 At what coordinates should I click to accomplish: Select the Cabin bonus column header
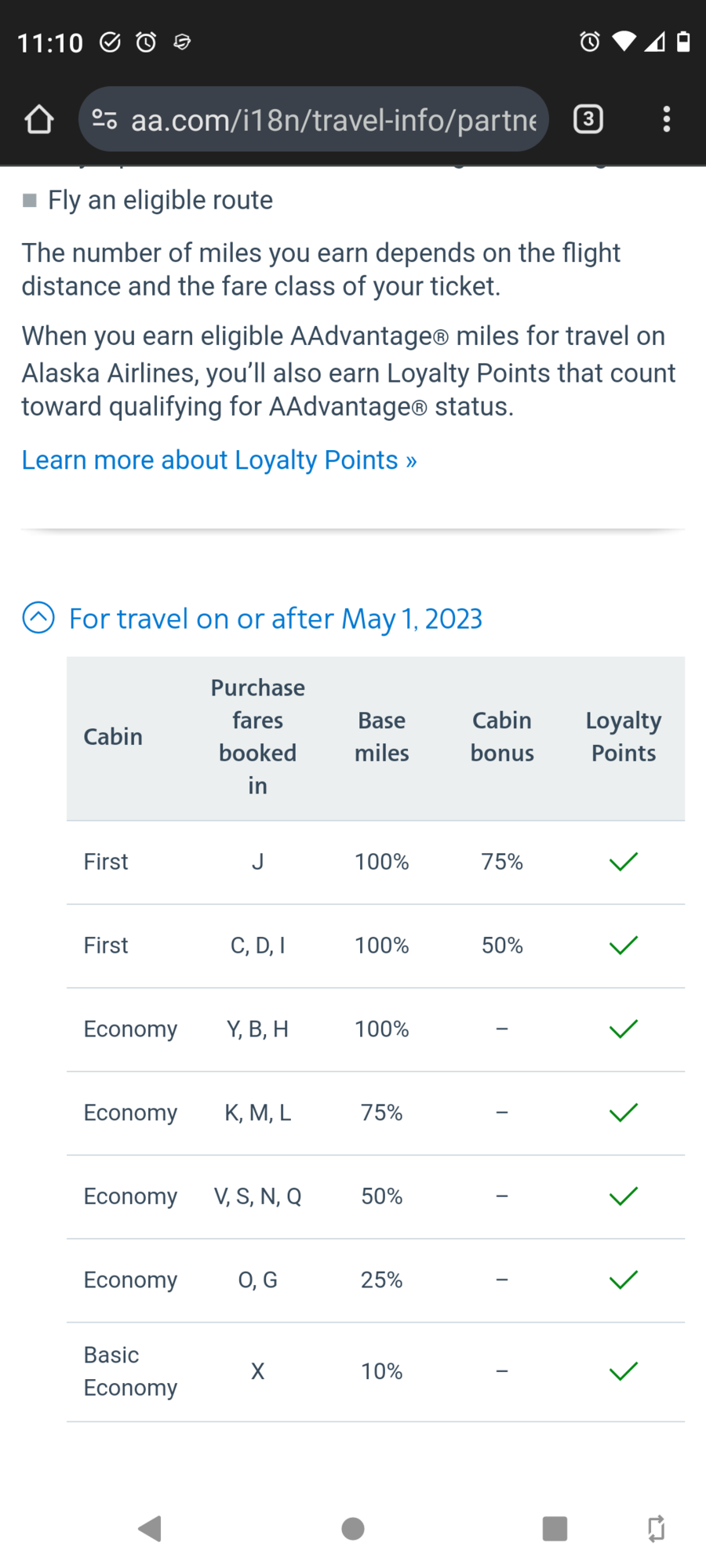pos(502,737)
